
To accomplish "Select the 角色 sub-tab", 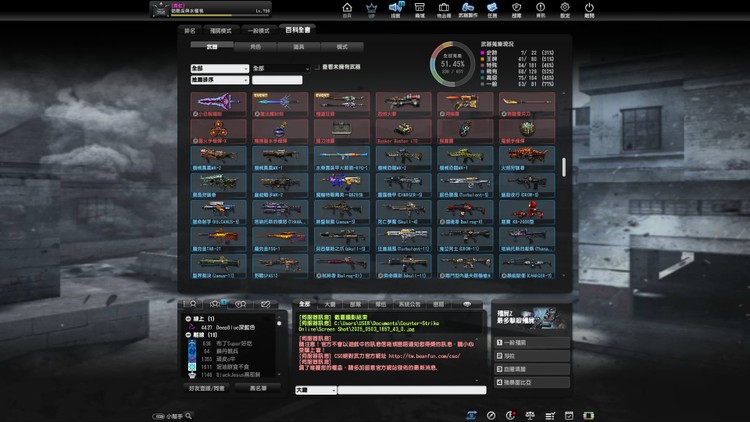I will coord(255,47).
